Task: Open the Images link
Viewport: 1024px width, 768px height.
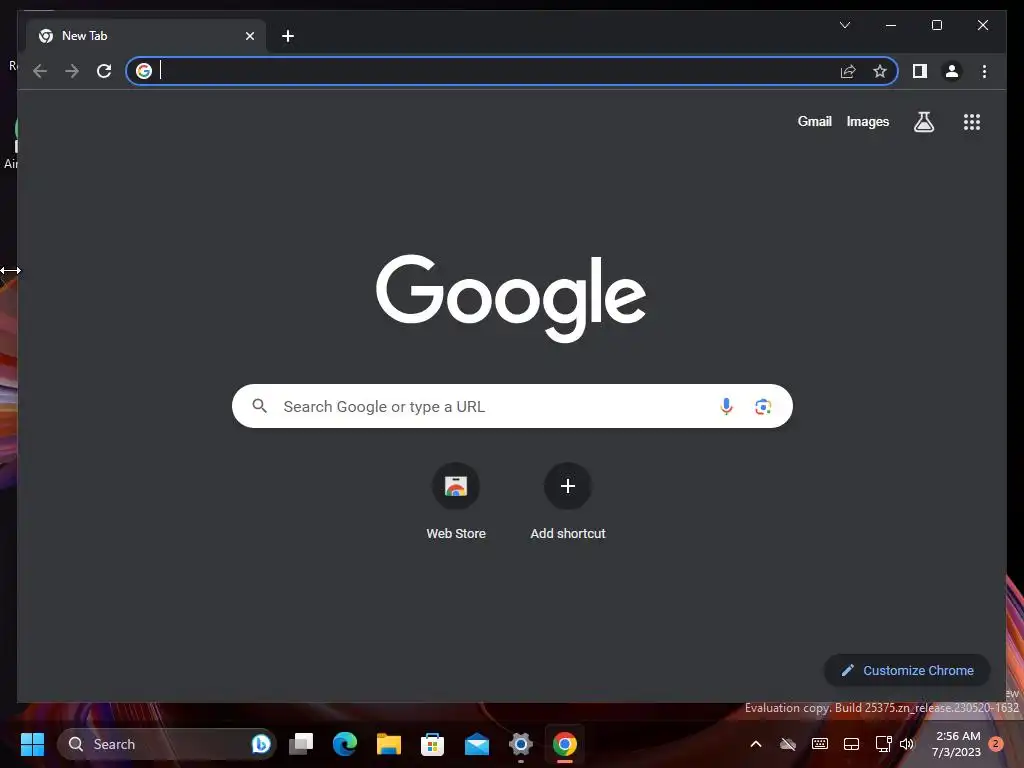Action: [x=867, y=121]
